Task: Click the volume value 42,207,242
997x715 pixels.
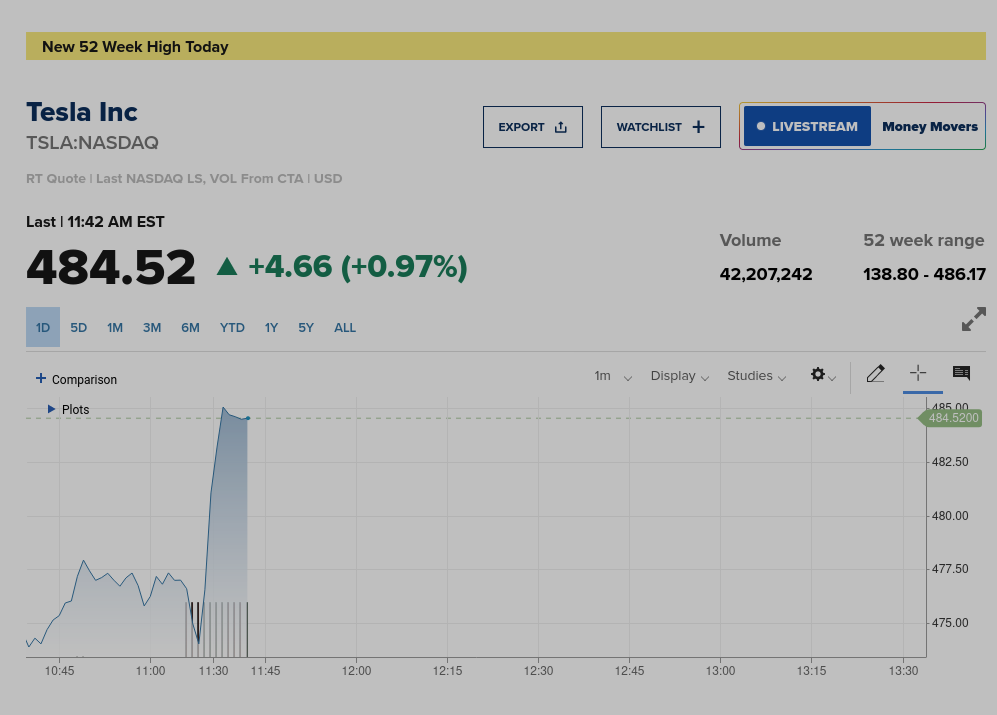Action: click(766, 274)
